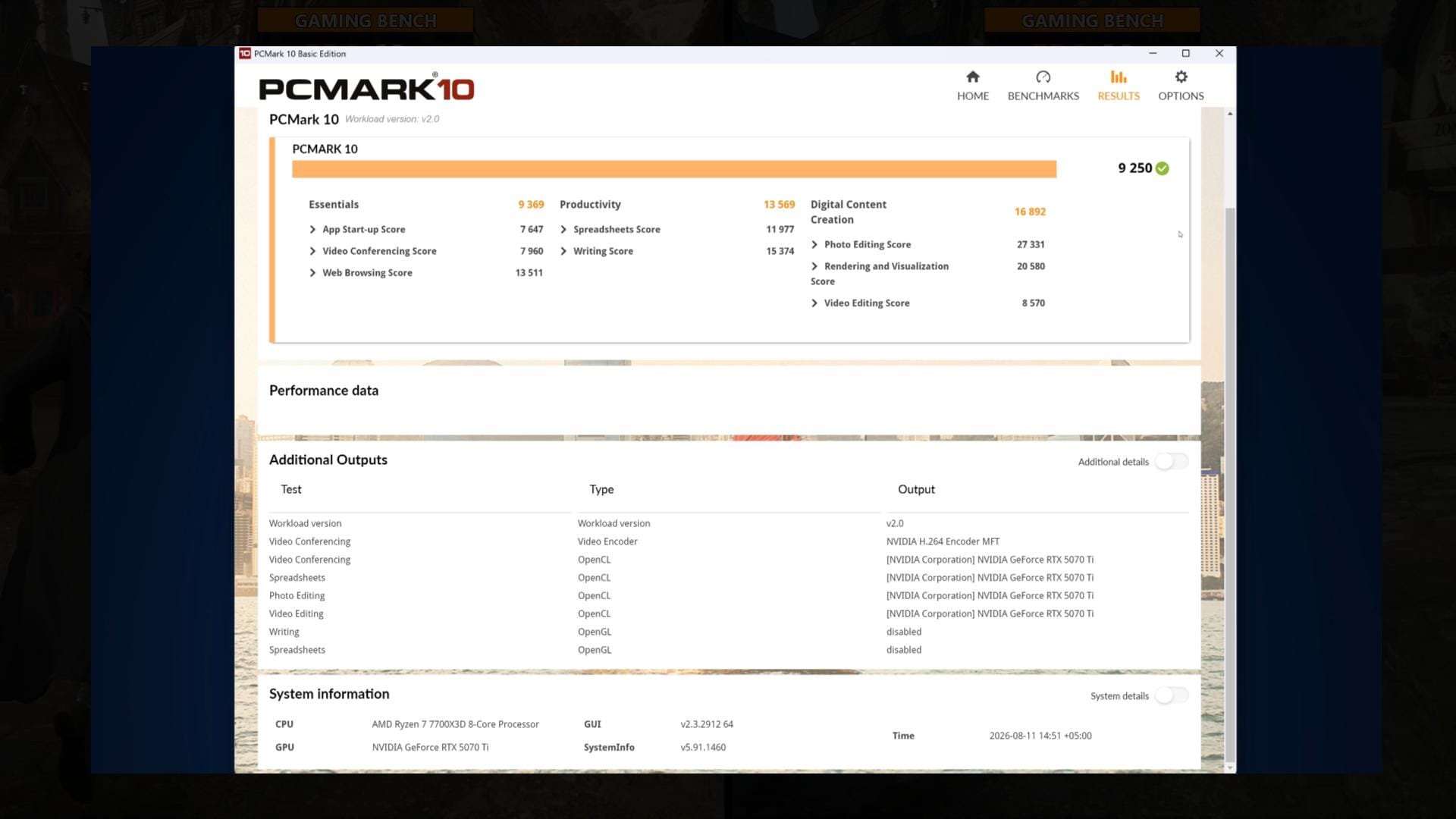Click the Writing test row

click(284, 632)
